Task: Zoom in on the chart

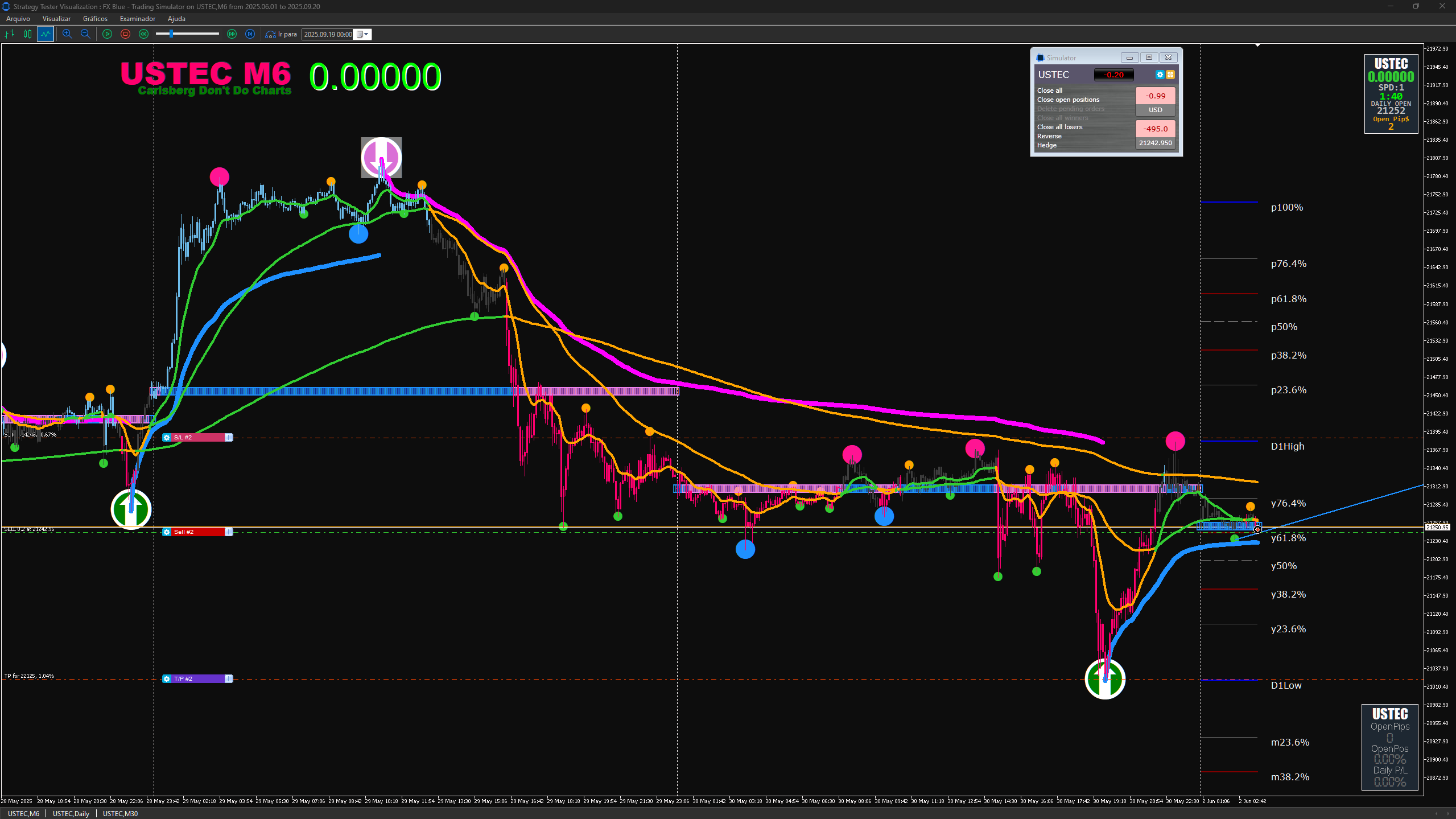Action: point(67,34)
